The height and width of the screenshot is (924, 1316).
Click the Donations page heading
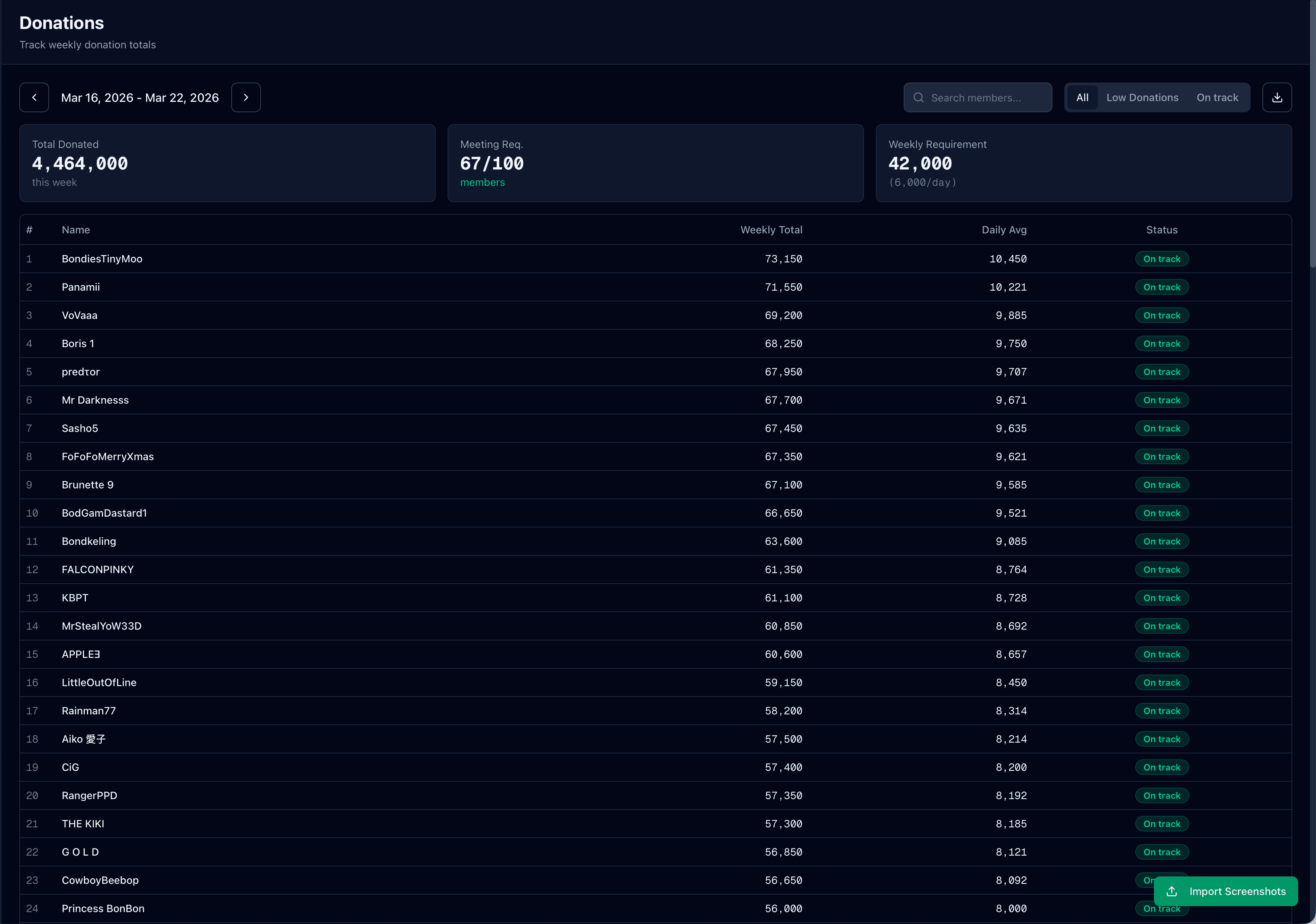61,22
